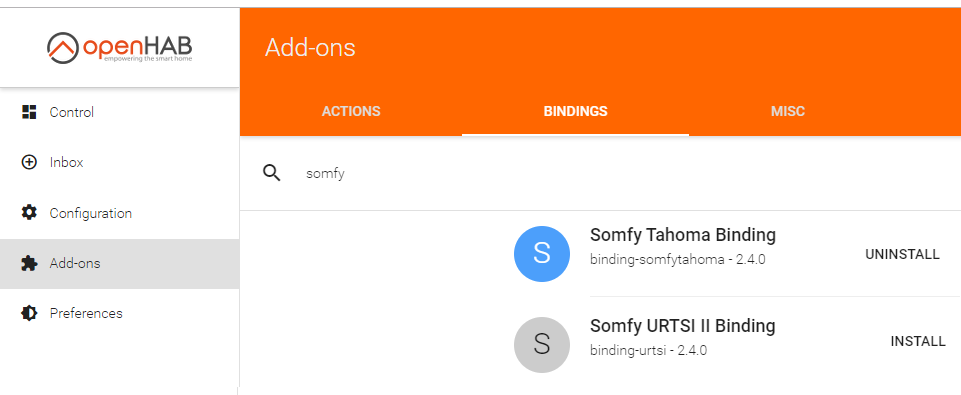
Task: Open the Somfy Tahoma Binding title
Action: click(683, 235)
